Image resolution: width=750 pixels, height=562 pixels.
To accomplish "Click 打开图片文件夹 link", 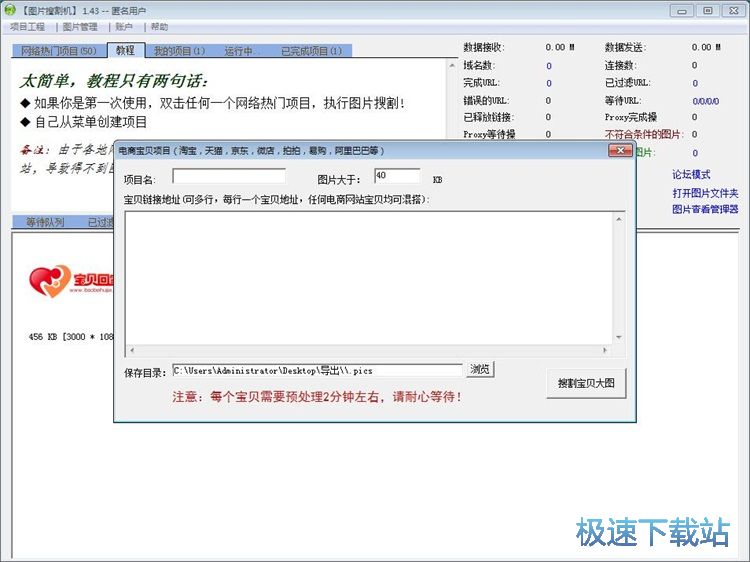I will (x=705, y=193).
